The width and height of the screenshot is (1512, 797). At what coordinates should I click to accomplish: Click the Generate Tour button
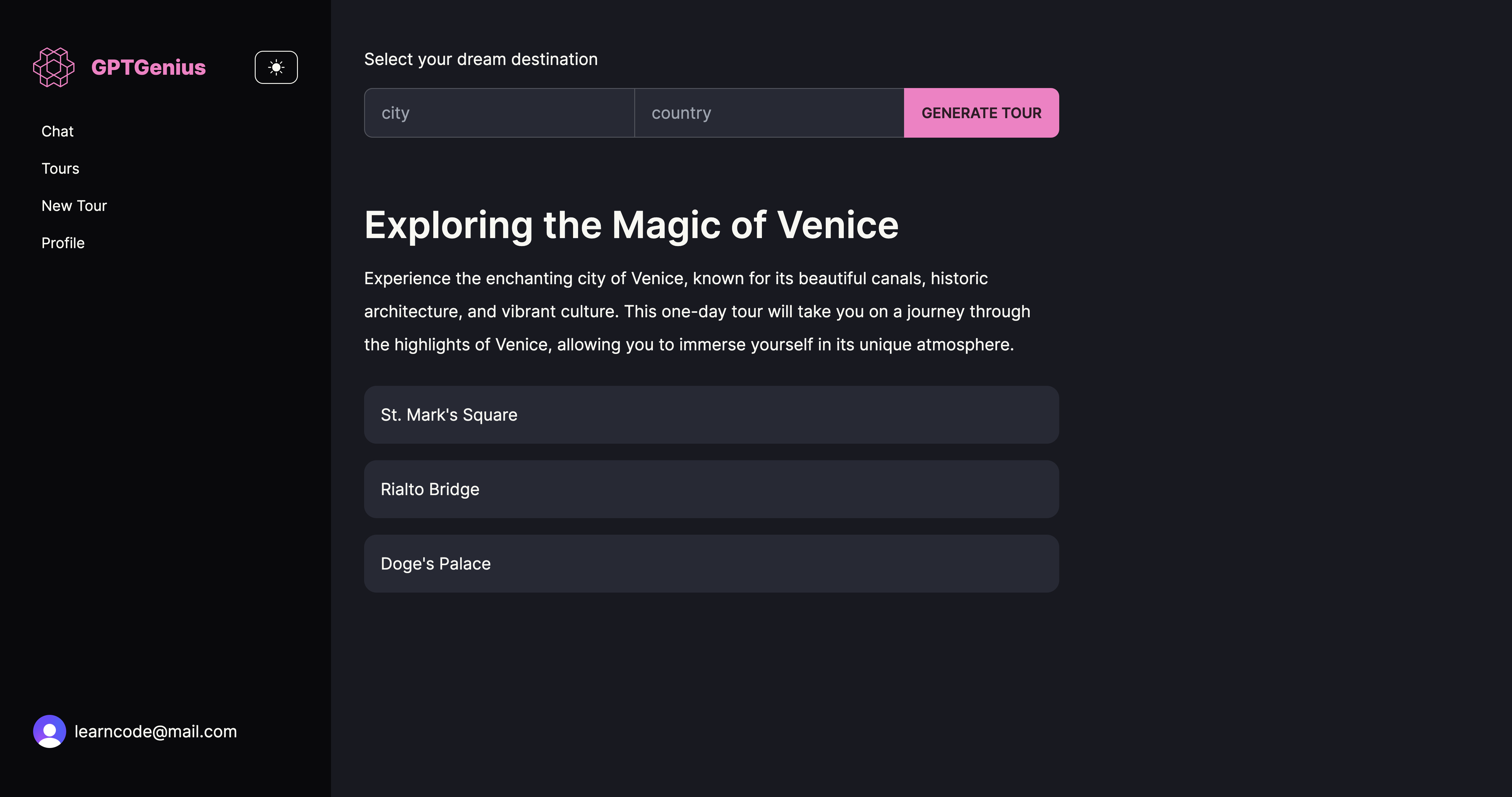pyautogui.click(x=981, y=113)
